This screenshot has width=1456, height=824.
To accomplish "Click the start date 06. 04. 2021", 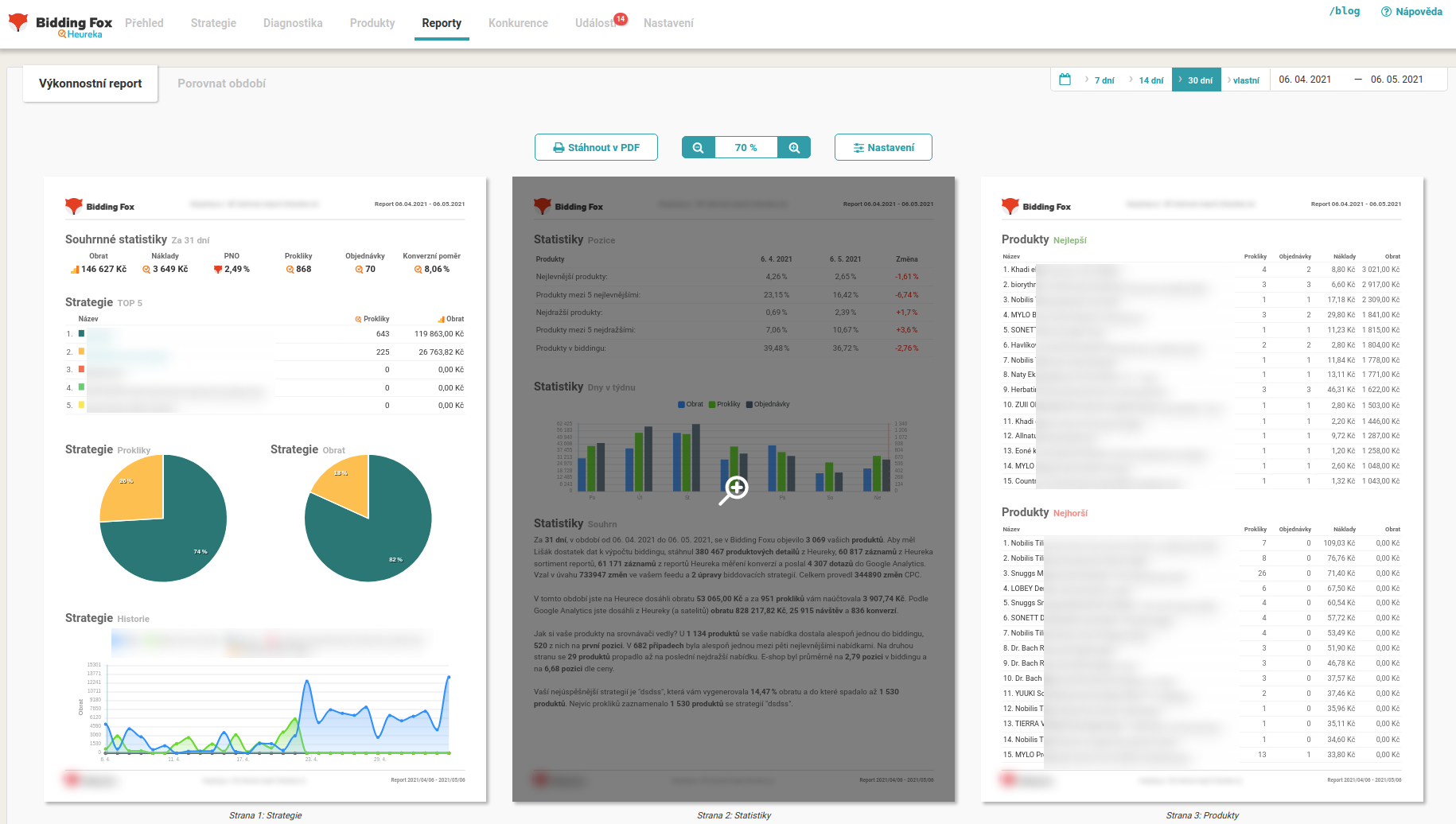I will click(x=1305, y=80).
